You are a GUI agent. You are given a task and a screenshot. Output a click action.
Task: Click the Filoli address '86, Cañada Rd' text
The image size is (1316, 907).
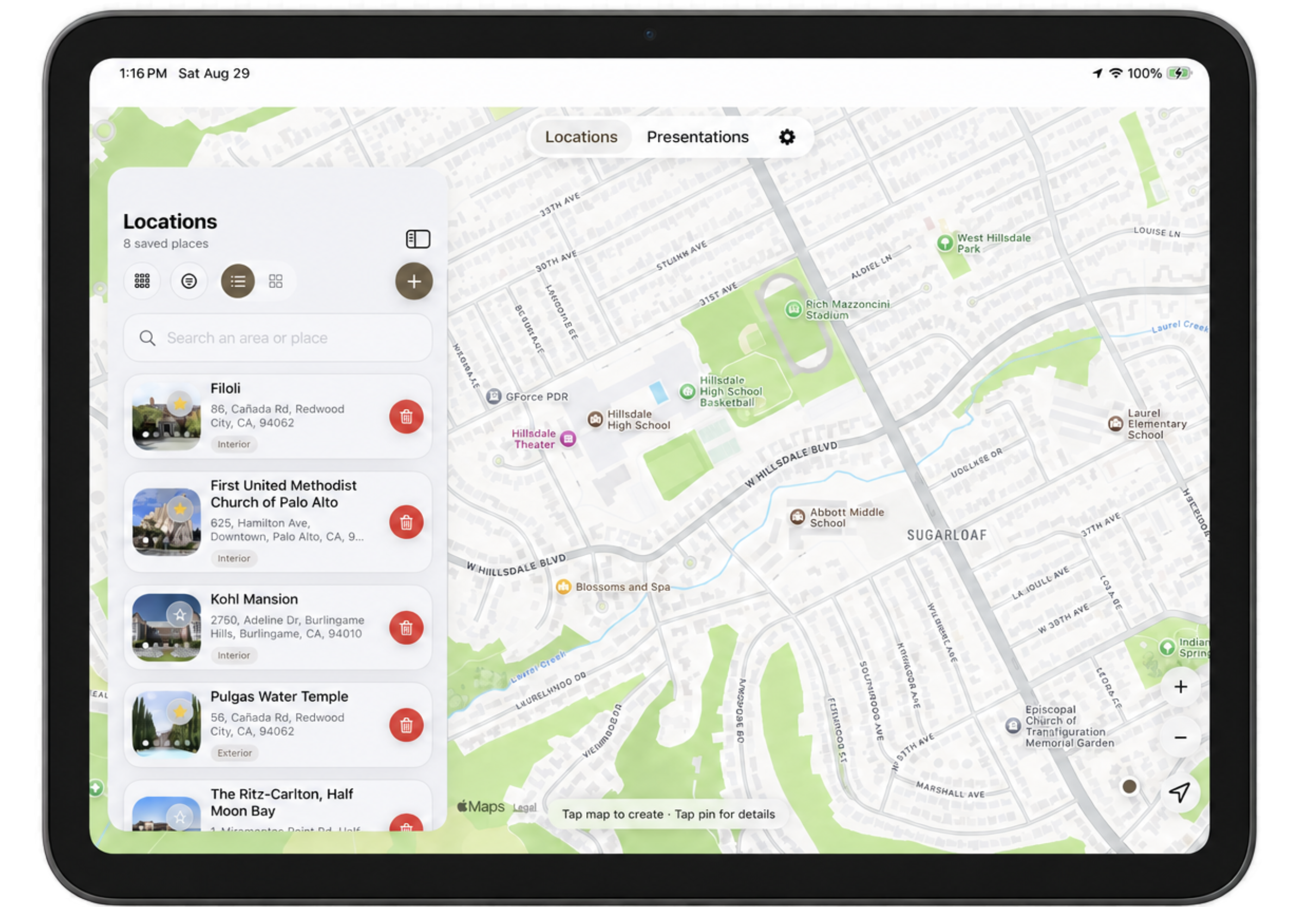tap(277, 416)
